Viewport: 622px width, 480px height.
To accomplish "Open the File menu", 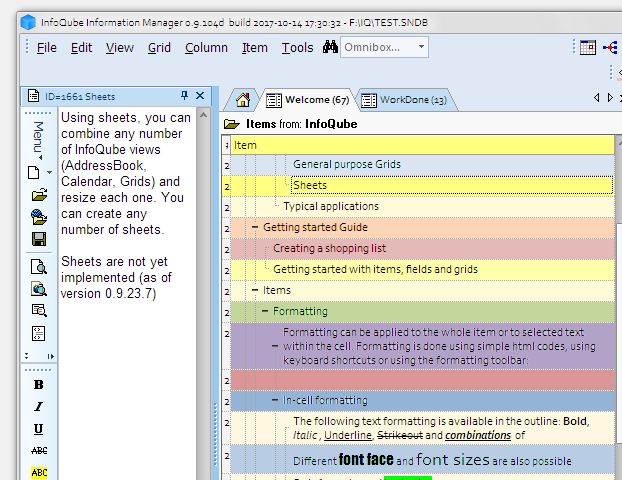I will tap(46, 48).
